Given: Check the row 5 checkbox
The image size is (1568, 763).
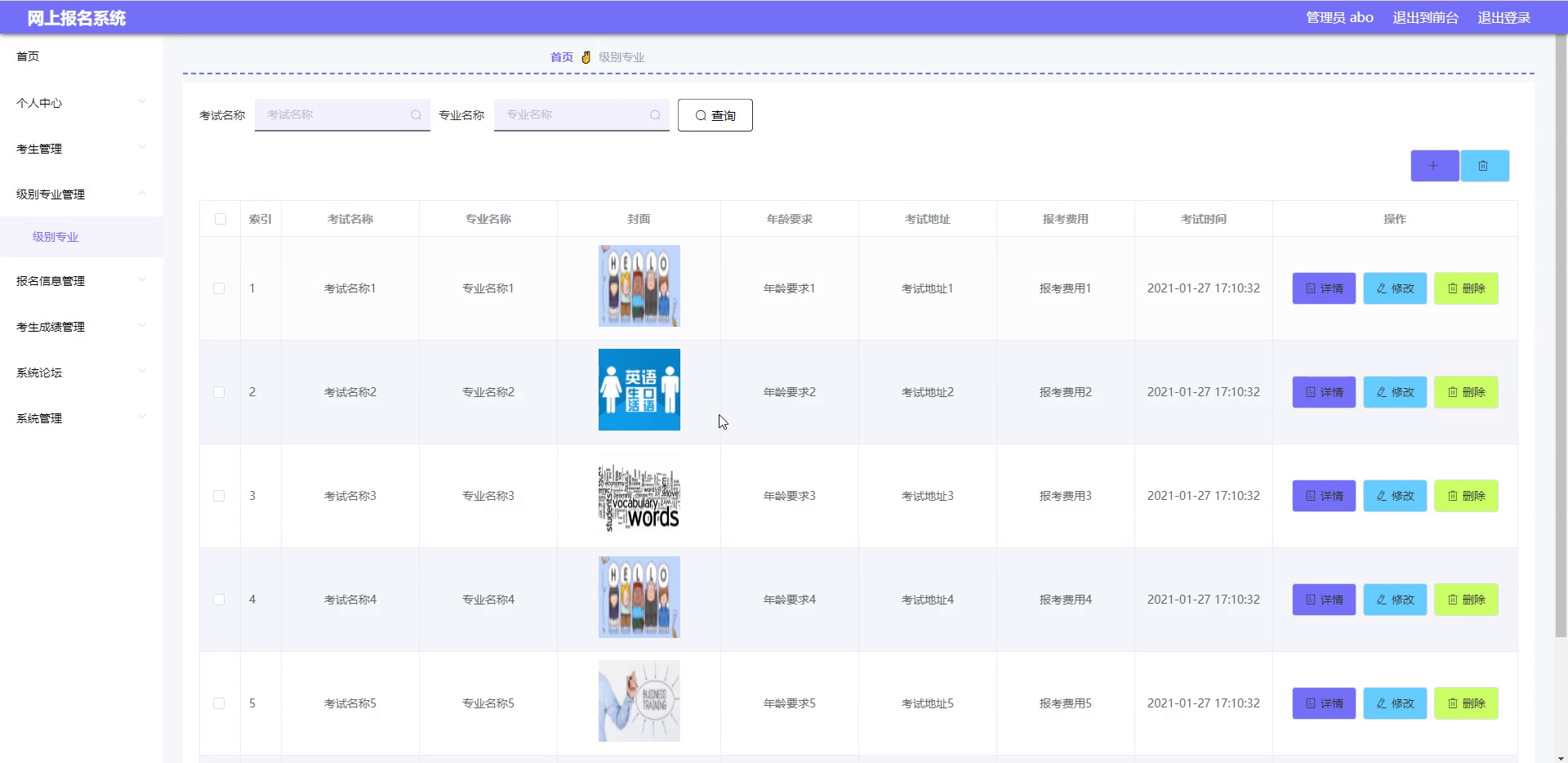Looking at the screenshot, I should tap(219, 703).
